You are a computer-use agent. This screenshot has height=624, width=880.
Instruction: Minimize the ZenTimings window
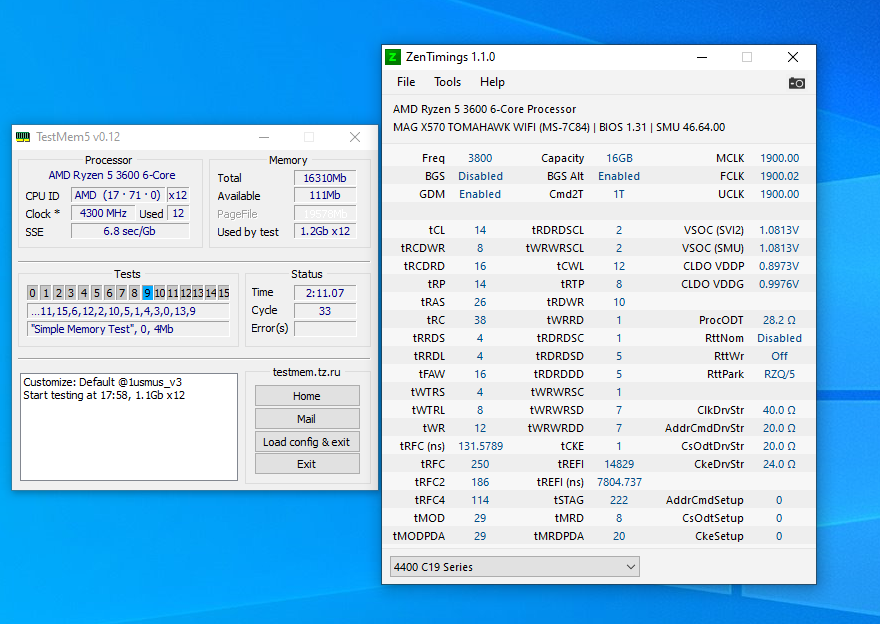click(x=702, y=57)
